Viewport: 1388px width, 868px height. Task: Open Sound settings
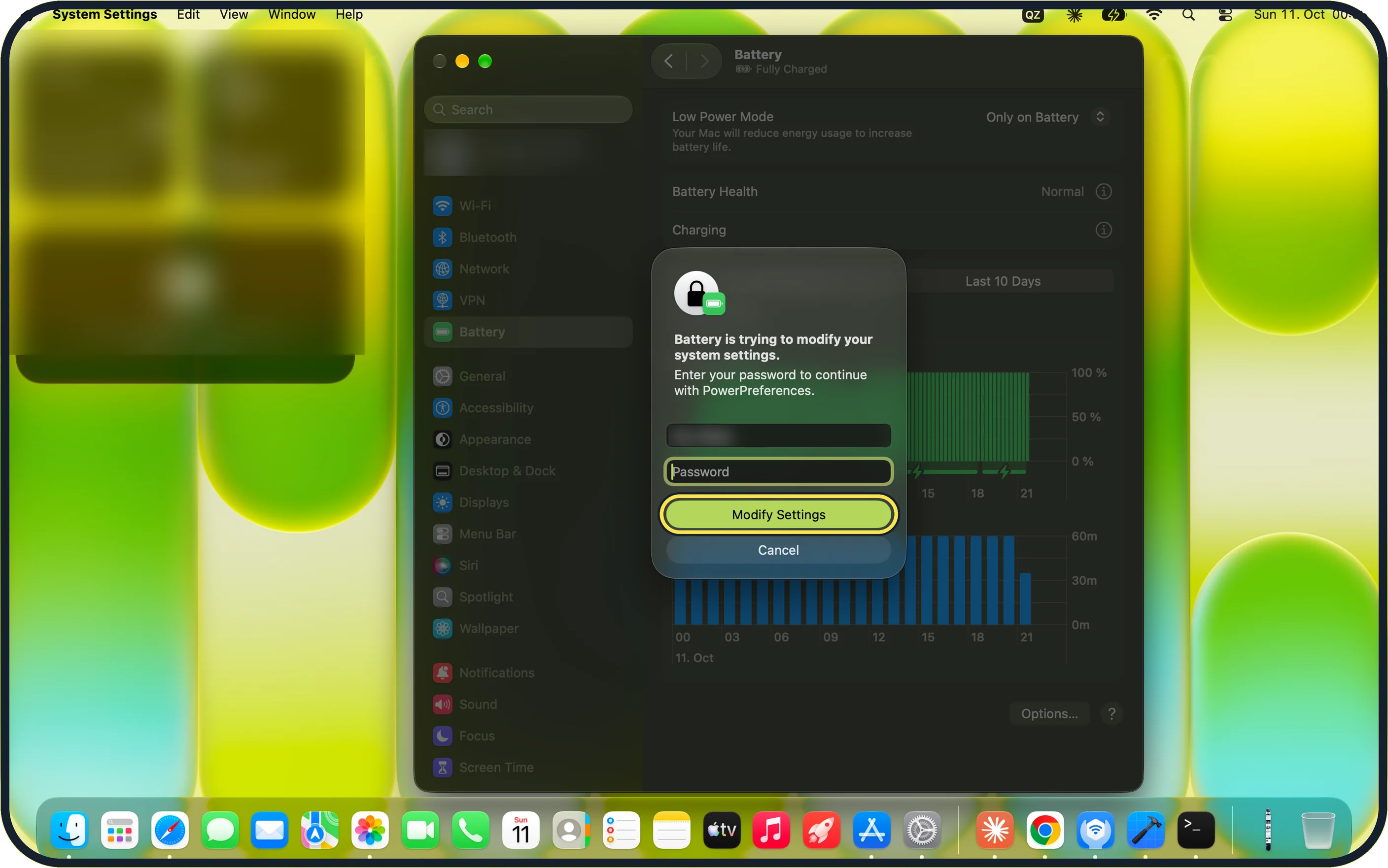528,704
